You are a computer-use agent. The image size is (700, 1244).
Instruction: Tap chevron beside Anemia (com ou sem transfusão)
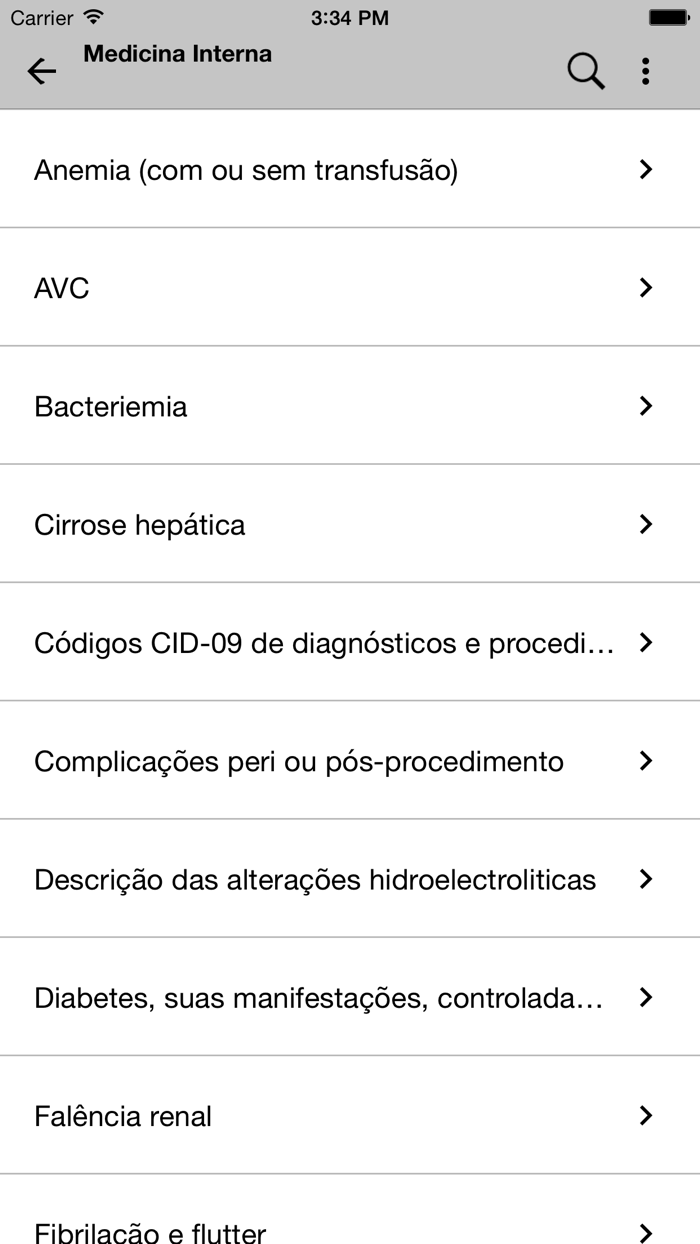click(x=647, y=169)
